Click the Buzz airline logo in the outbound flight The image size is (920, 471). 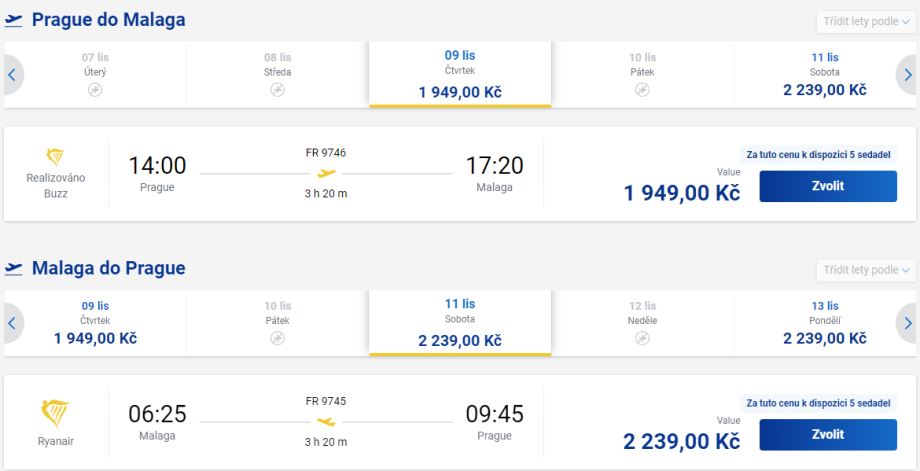[x=56, y=157]
